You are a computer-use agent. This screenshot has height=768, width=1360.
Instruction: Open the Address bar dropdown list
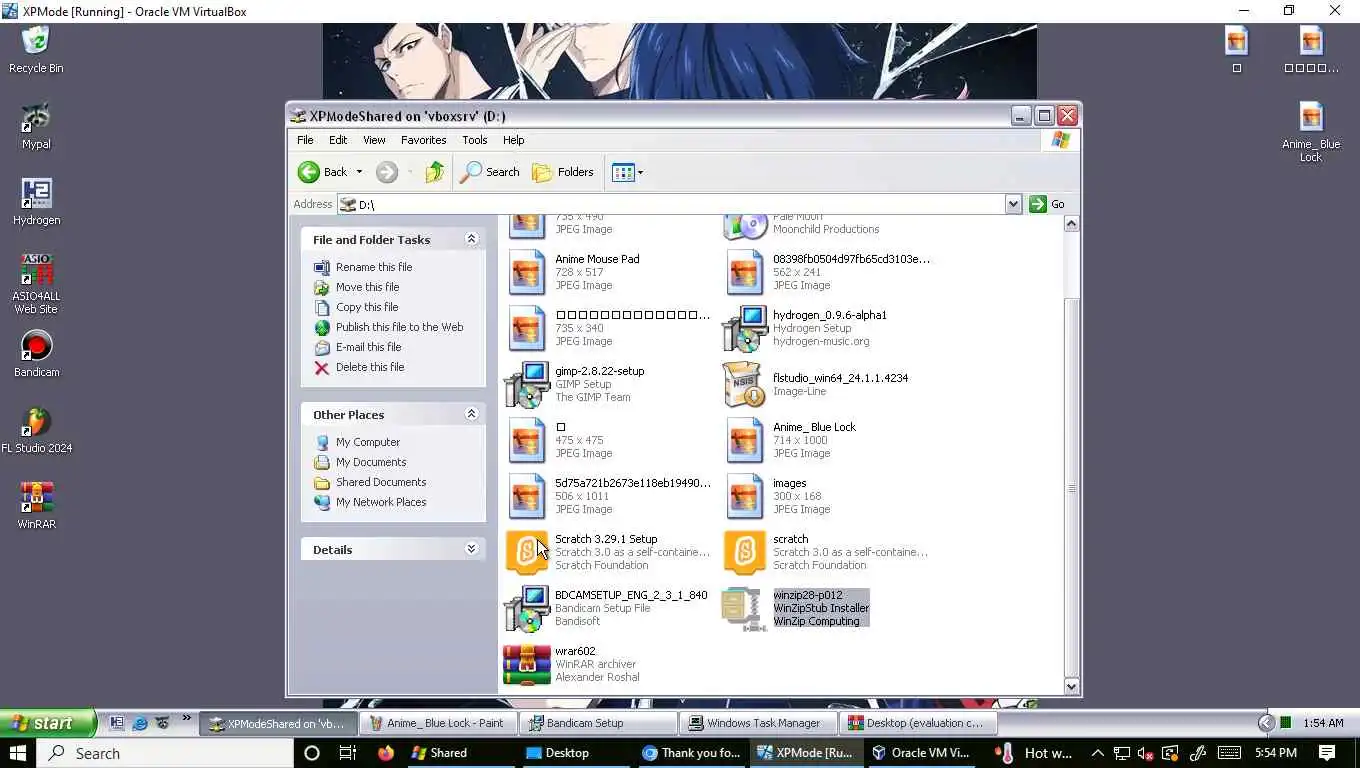1013,204
